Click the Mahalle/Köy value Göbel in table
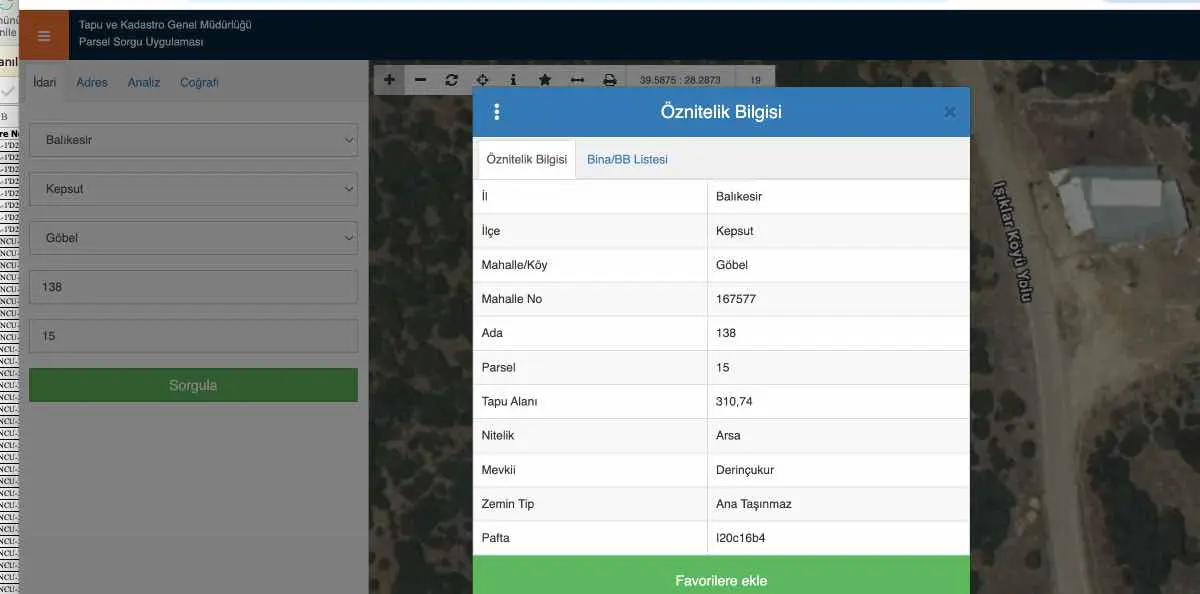 click(x=732, y=265)
